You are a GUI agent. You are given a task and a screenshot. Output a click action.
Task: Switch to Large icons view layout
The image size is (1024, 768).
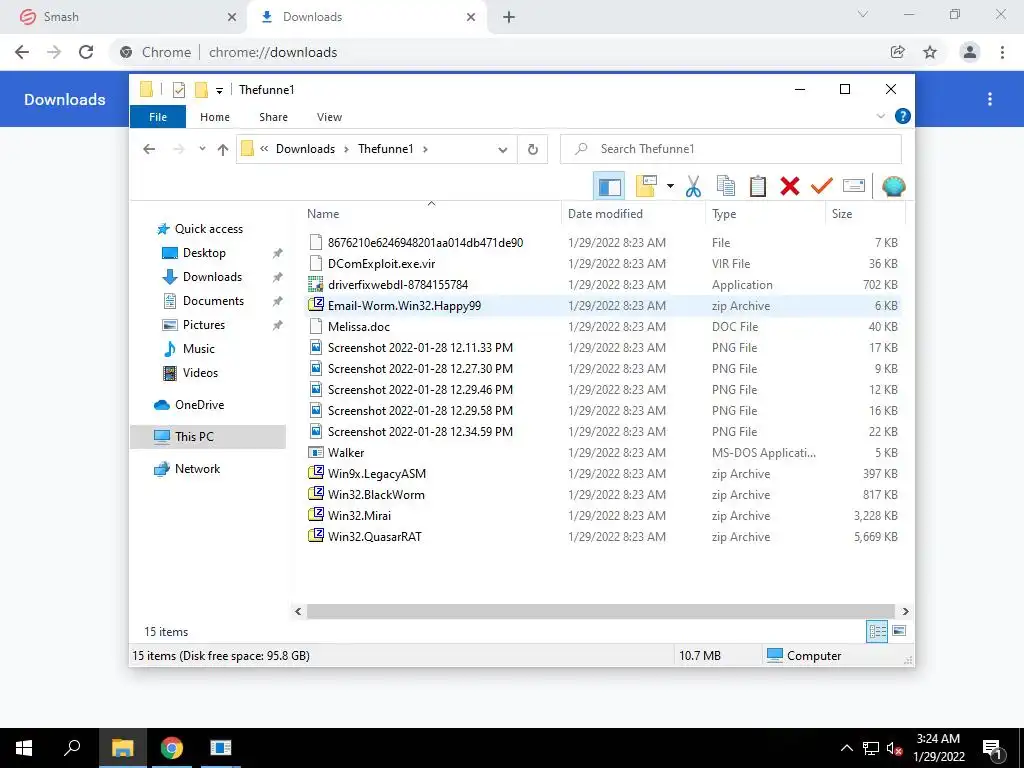[899, 631]
